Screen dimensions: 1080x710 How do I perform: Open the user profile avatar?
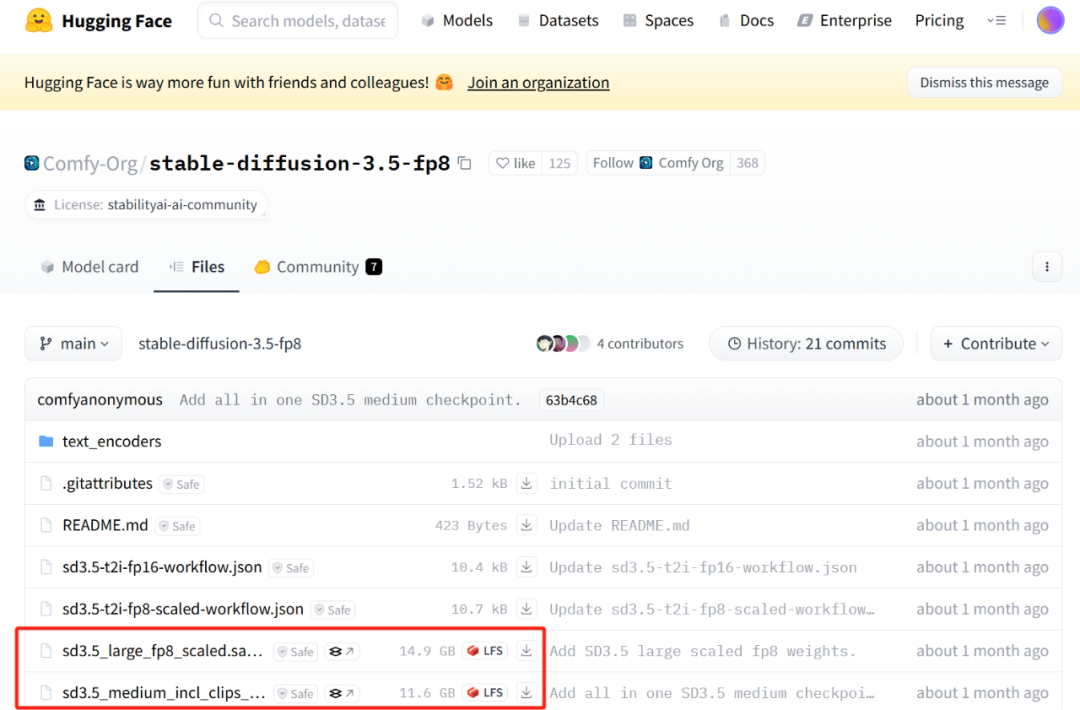pyautogui.click(x=1050, y=21)
